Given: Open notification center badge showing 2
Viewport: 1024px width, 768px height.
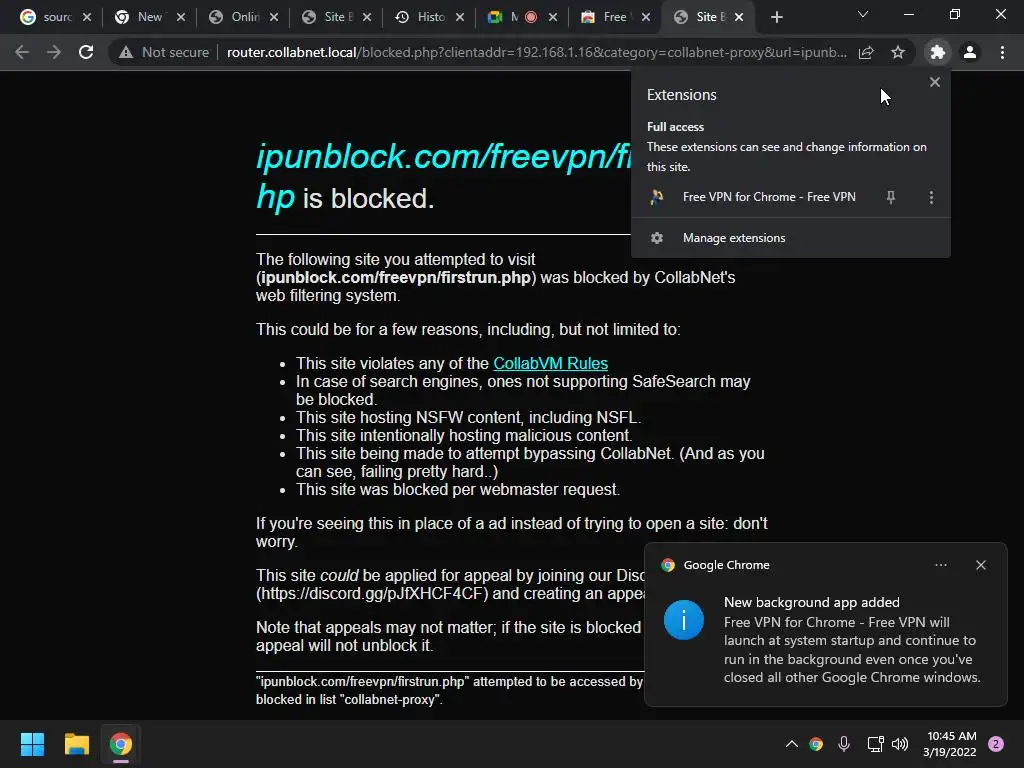Looking at the screenshot, I should point(996,744).
